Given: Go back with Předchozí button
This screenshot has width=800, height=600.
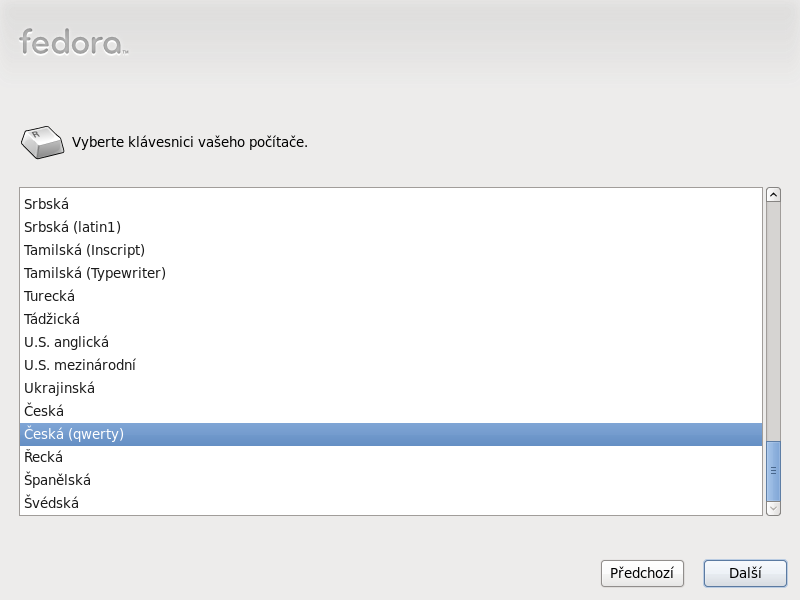Looking at the screenshot, I should [642, 573].
